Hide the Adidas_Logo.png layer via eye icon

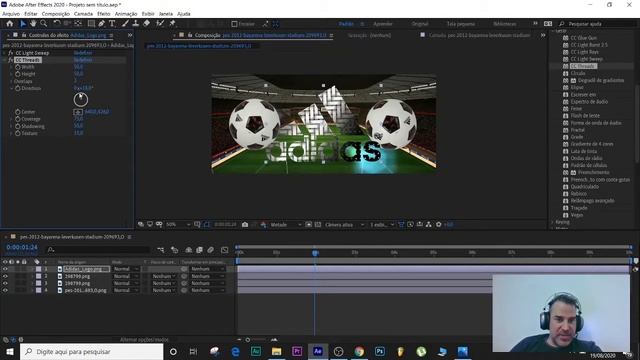coord(5,269)
